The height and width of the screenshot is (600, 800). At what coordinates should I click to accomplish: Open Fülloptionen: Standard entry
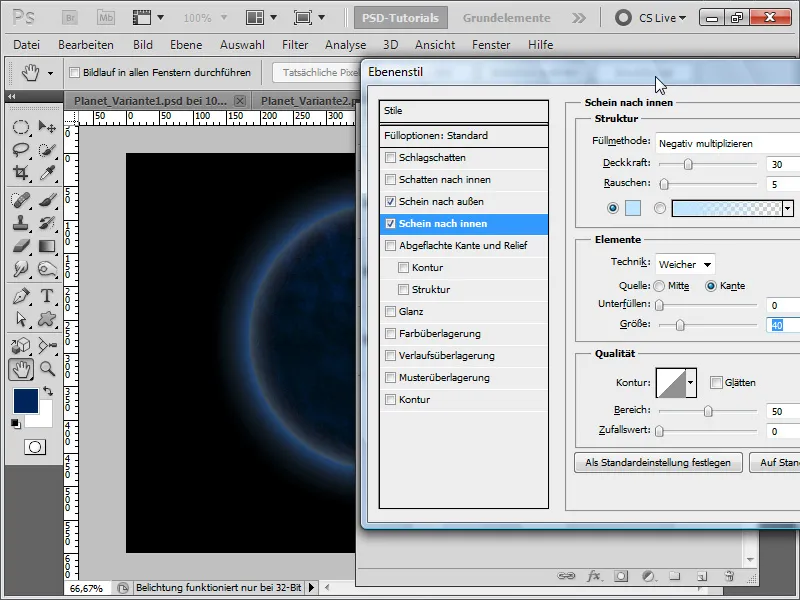pos(464,136)
